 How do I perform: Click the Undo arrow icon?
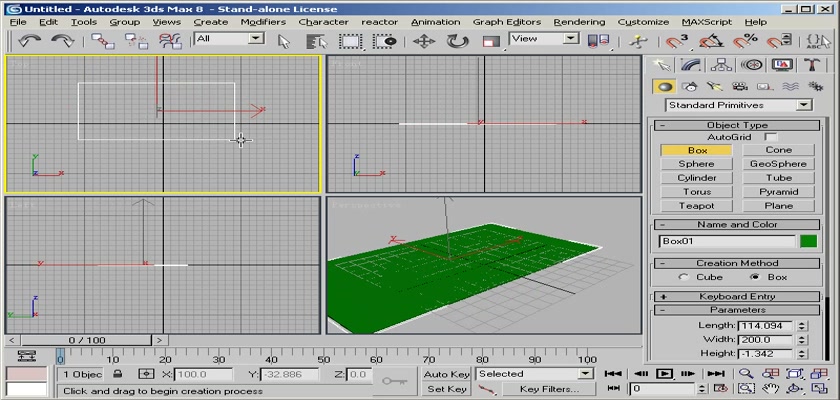pos(29,41)
